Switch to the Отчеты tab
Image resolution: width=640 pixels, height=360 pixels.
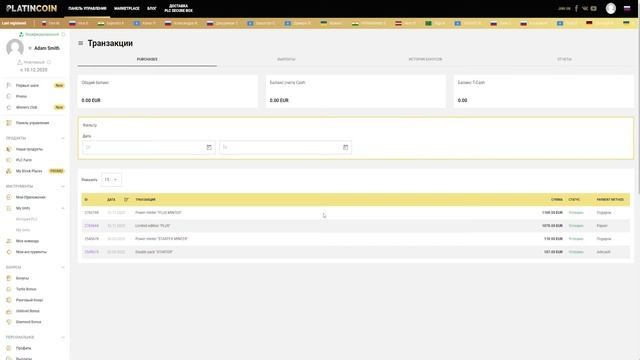coord(564,59)
